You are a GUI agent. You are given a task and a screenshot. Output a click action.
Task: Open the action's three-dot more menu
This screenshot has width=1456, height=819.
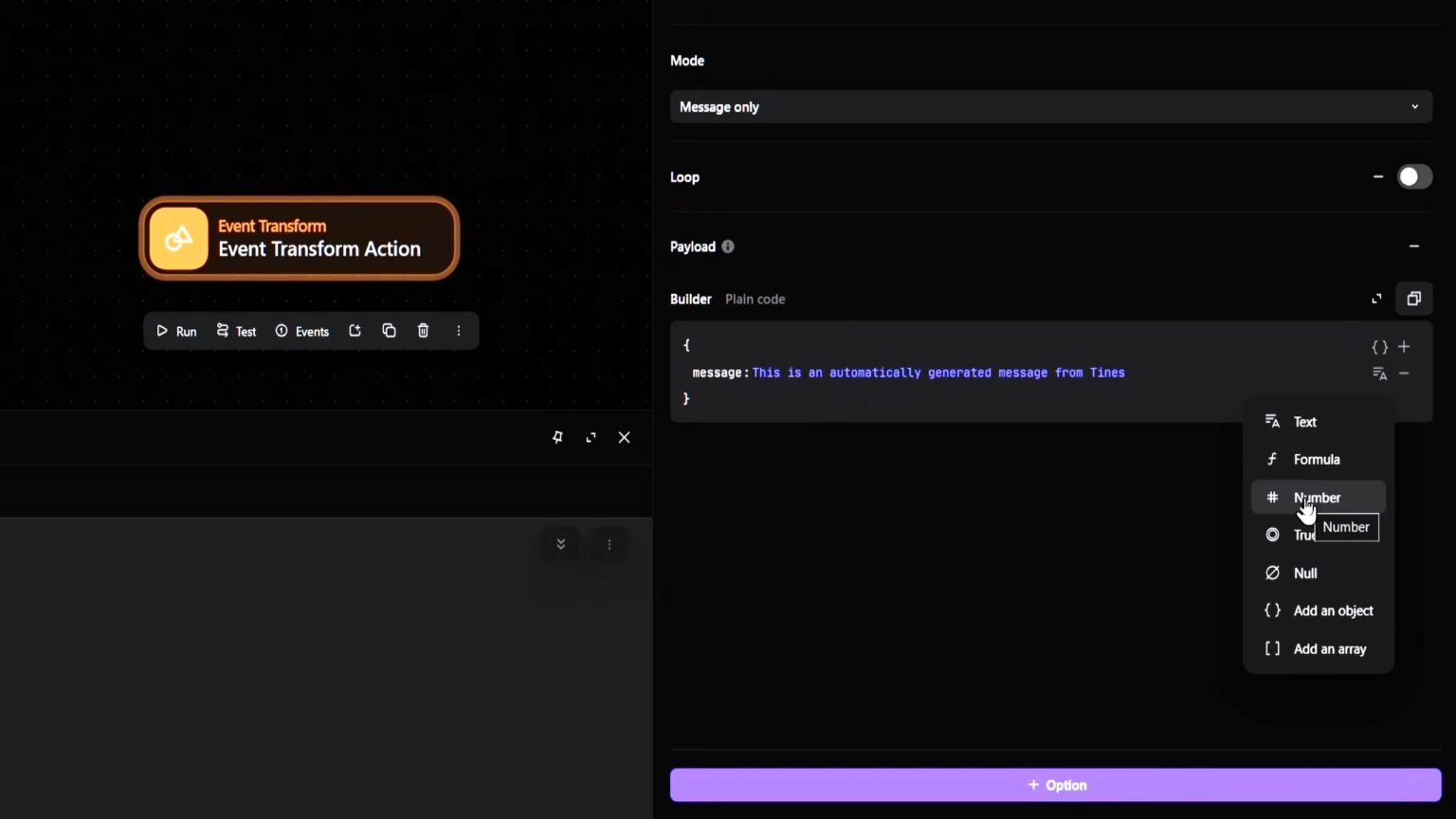[x=459, y=331]
